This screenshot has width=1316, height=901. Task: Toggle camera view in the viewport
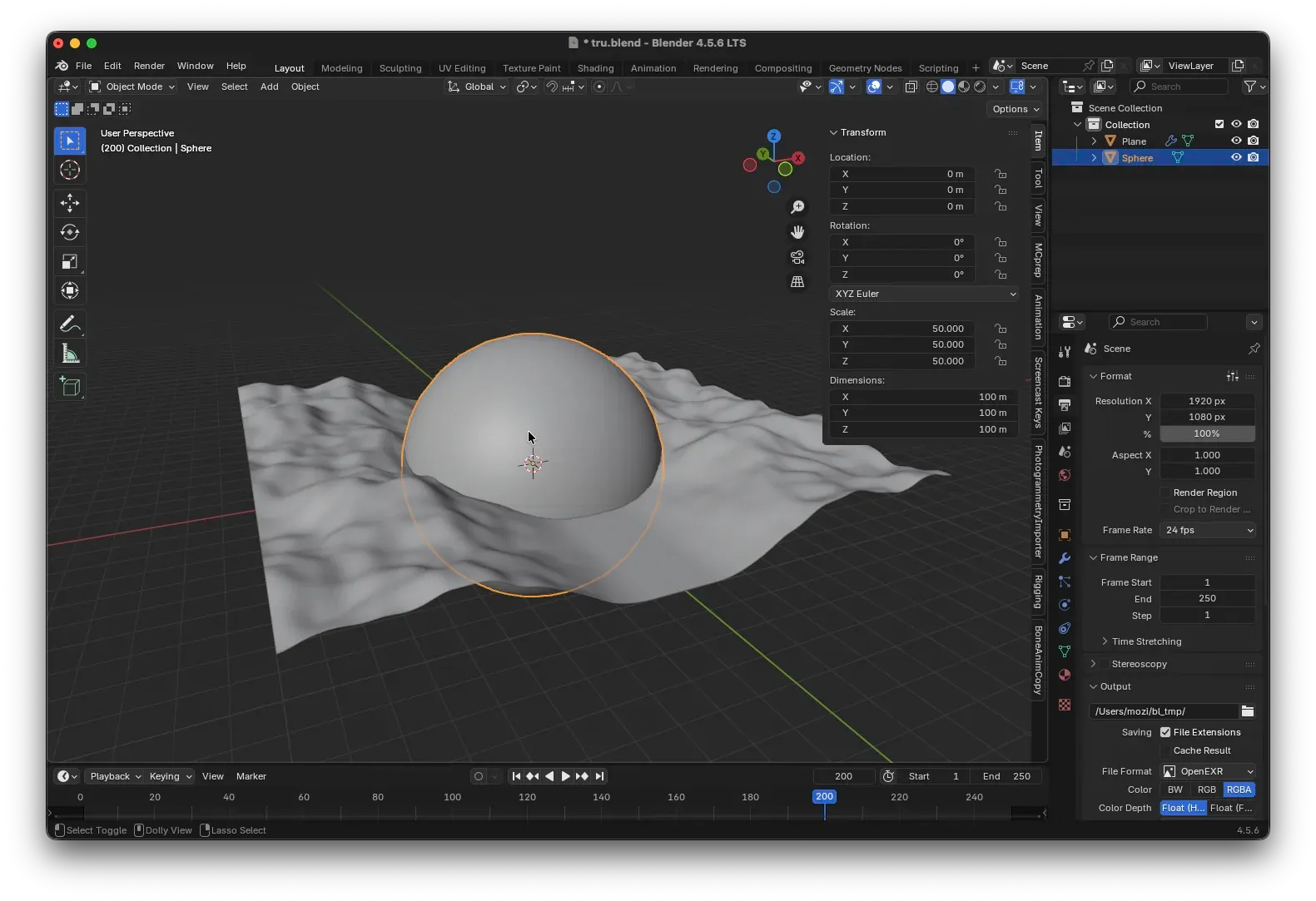click(x=797, y=257)
